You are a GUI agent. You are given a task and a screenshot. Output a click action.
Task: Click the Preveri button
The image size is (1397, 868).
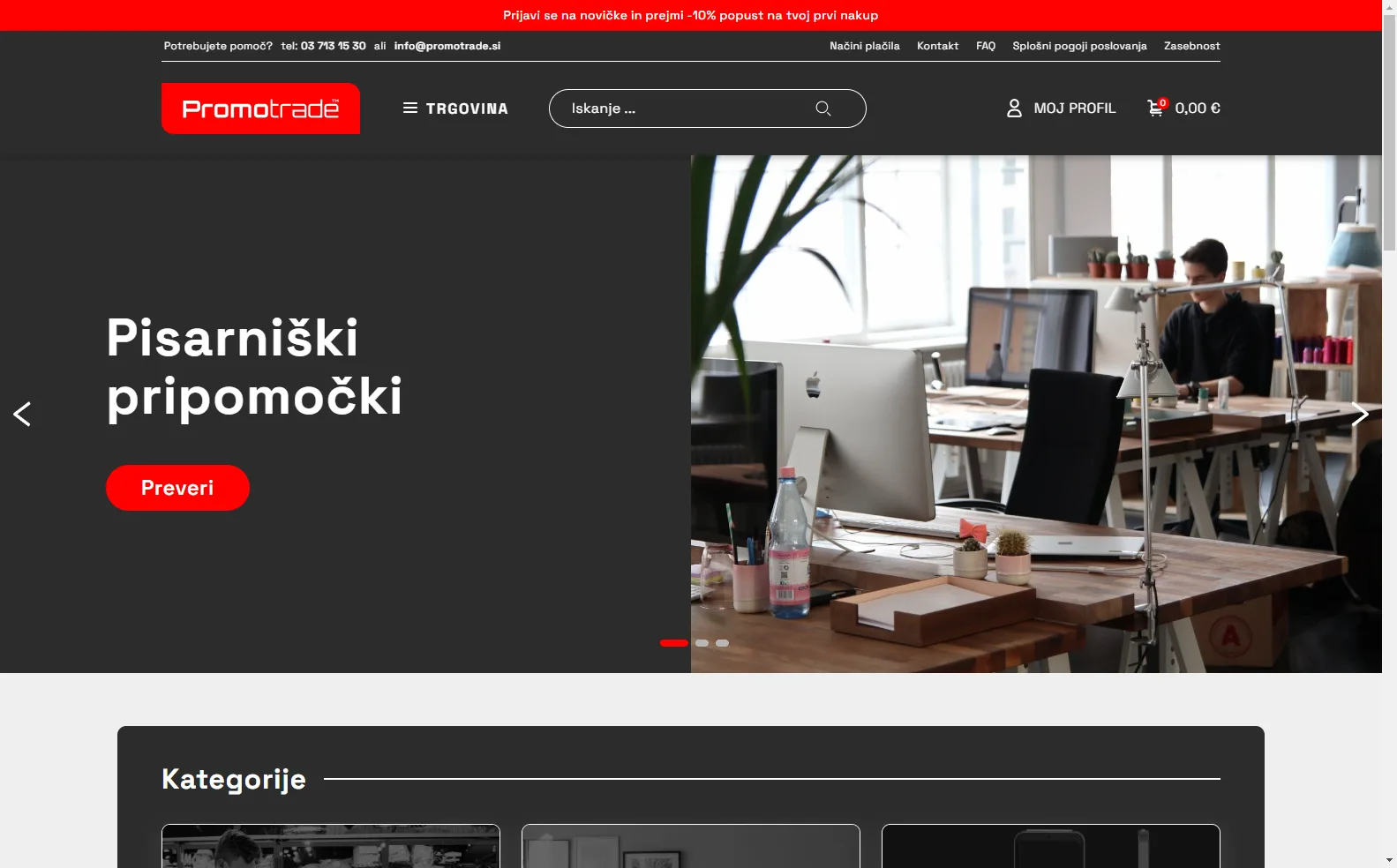(x=177, y=488)
